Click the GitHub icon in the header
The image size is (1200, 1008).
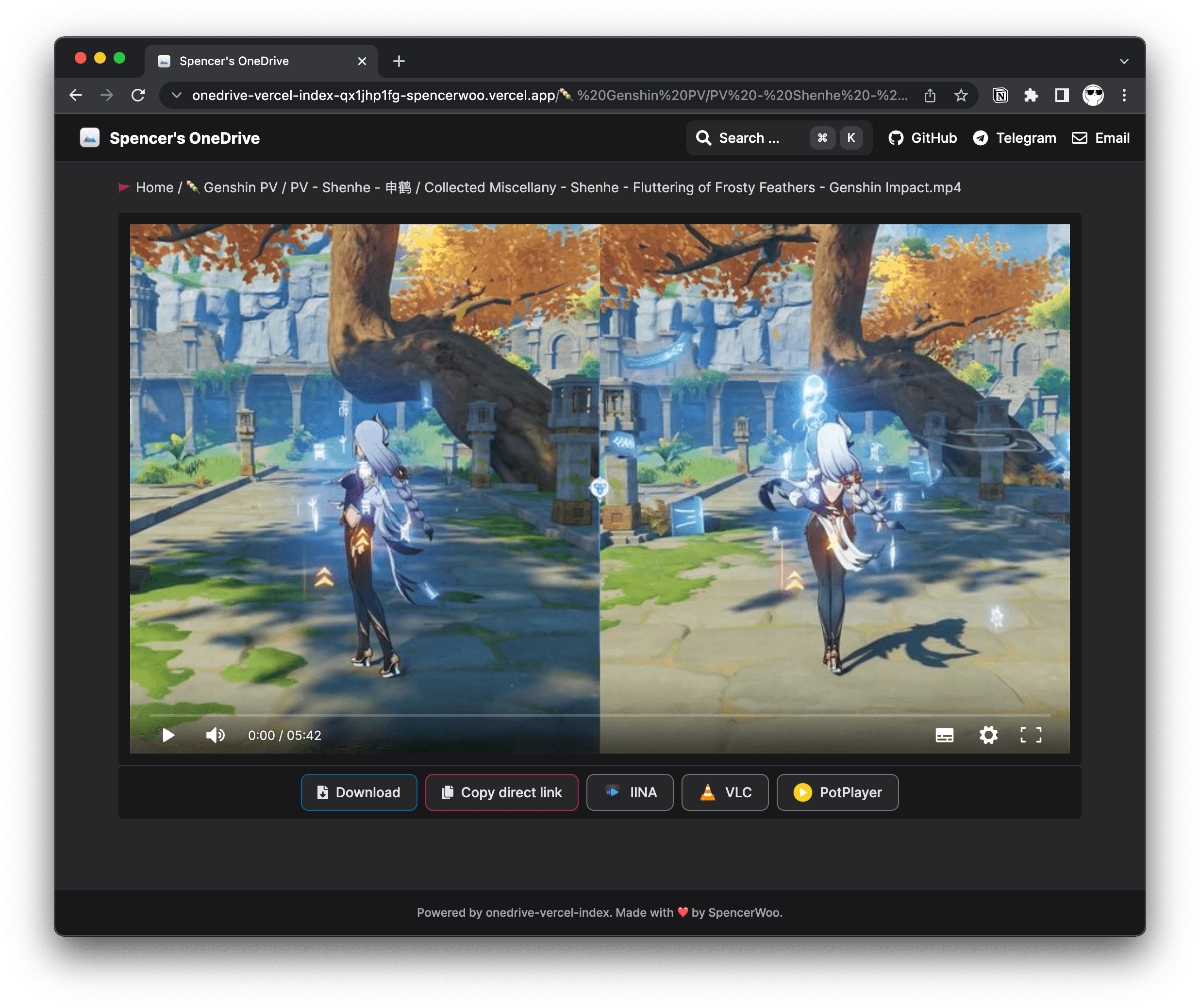click(x=897, y=138)
